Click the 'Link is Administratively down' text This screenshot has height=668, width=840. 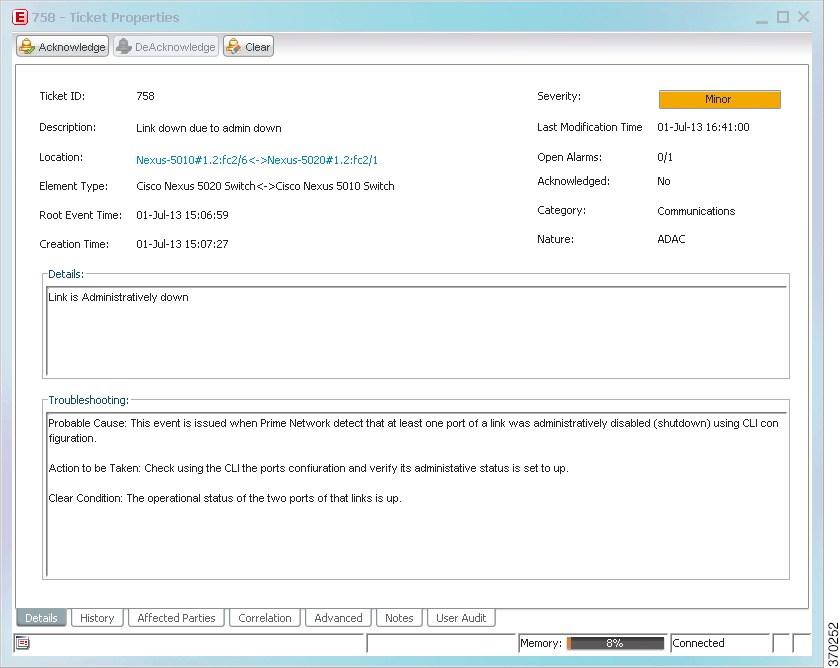click(x=118, y=297)
